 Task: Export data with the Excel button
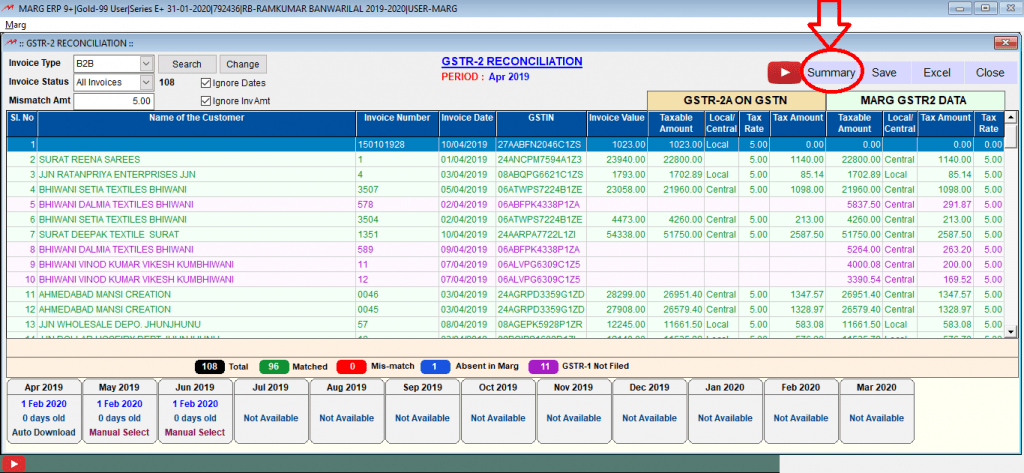(x=936, y=73)
